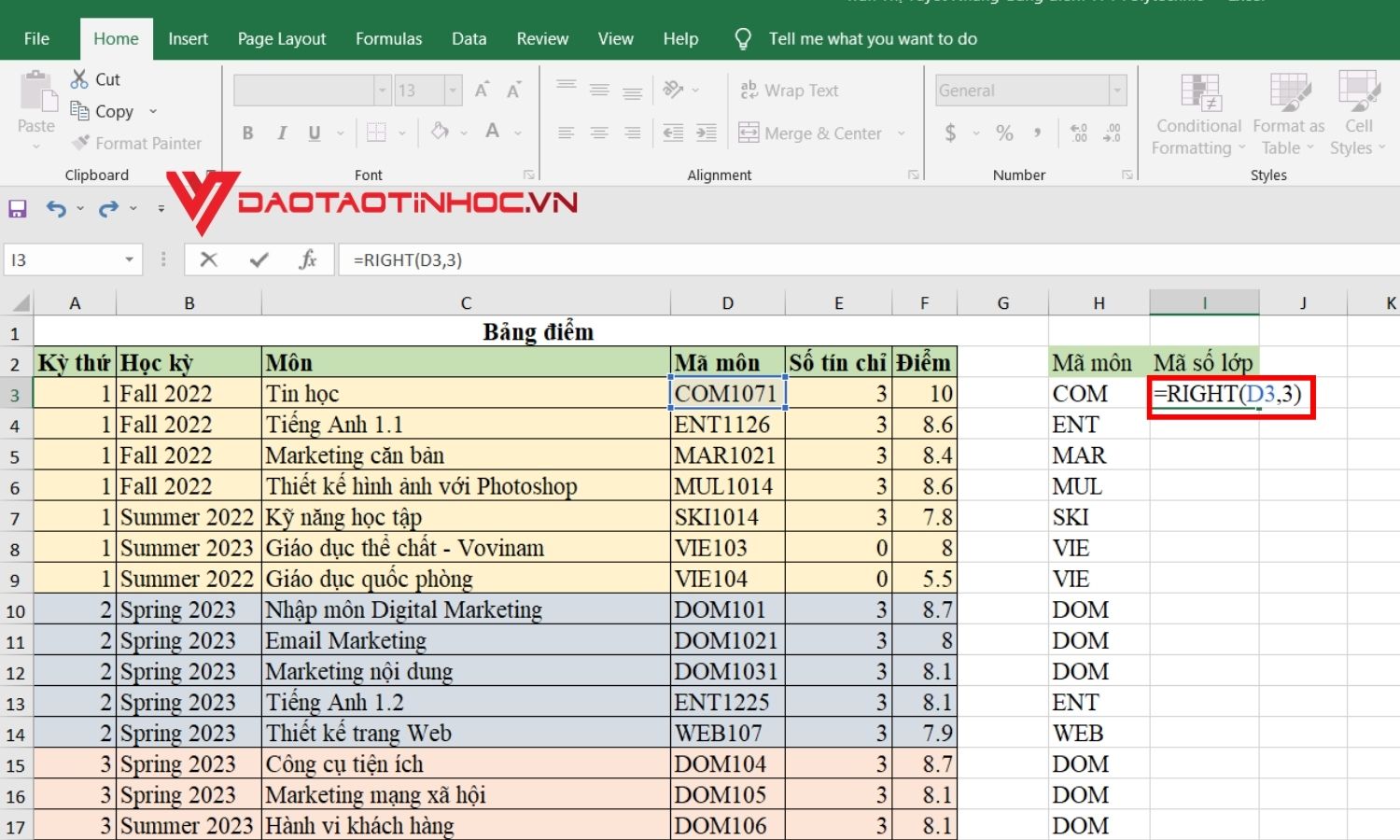The height and width of the screenshot is (840, 1400).
Task: Apply Percent Style number format
Action: [x=1005, y=133]
